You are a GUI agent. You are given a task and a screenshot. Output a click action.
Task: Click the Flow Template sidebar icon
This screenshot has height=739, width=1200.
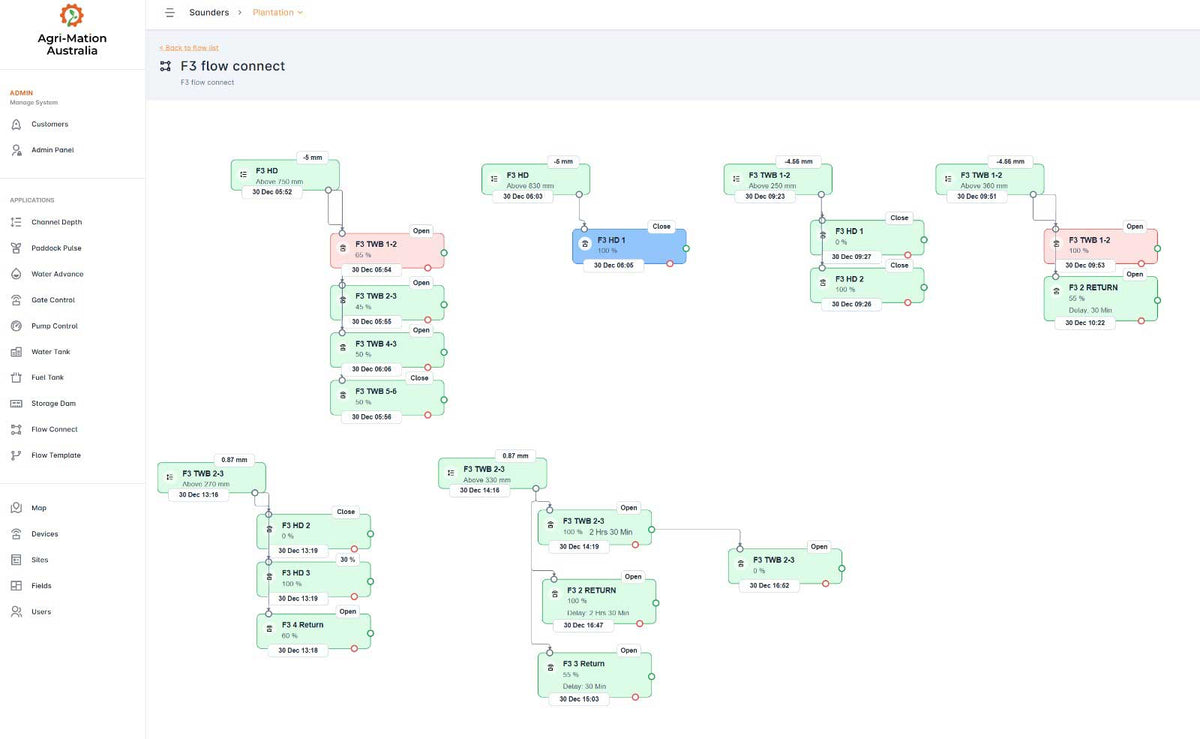tap(16, 456)
